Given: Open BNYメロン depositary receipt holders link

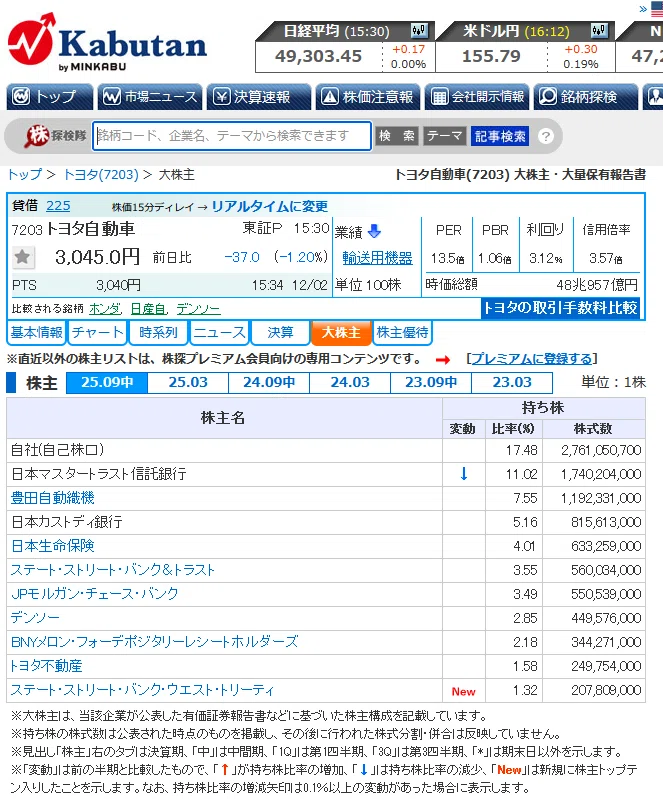Looking at the screenshot, I should (154, 642).
